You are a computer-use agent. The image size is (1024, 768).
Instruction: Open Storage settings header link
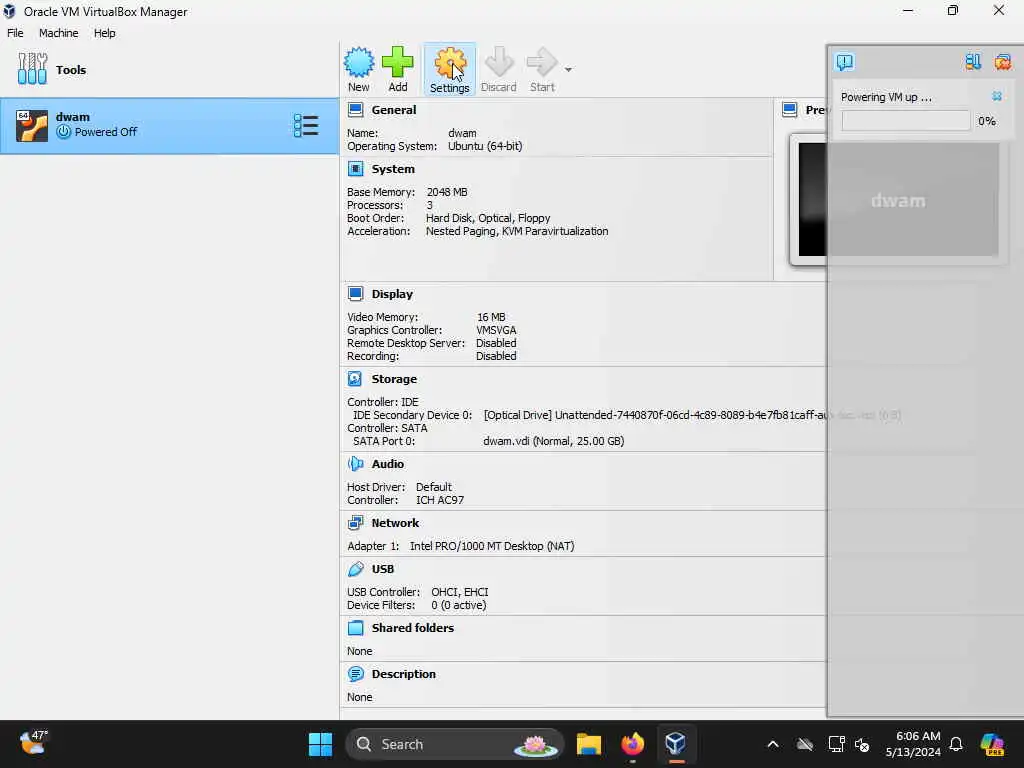(x=394, y=379)
